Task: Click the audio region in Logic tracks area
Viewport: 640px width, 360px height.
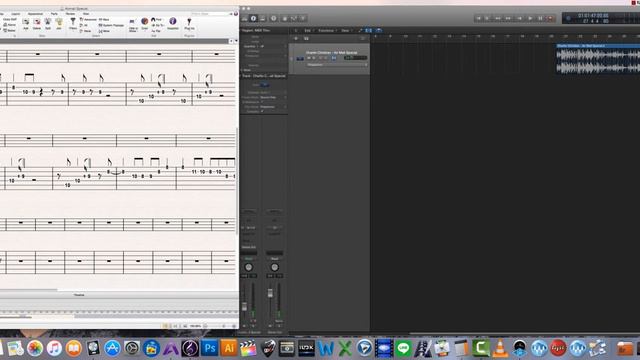Action: coord(598,58)
